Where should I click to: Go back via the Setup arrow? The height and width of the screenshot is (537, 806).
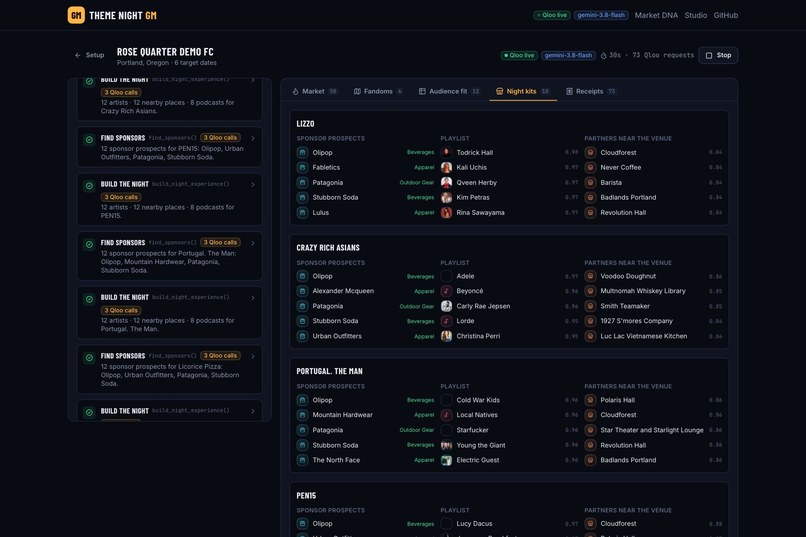pos(89,55)
